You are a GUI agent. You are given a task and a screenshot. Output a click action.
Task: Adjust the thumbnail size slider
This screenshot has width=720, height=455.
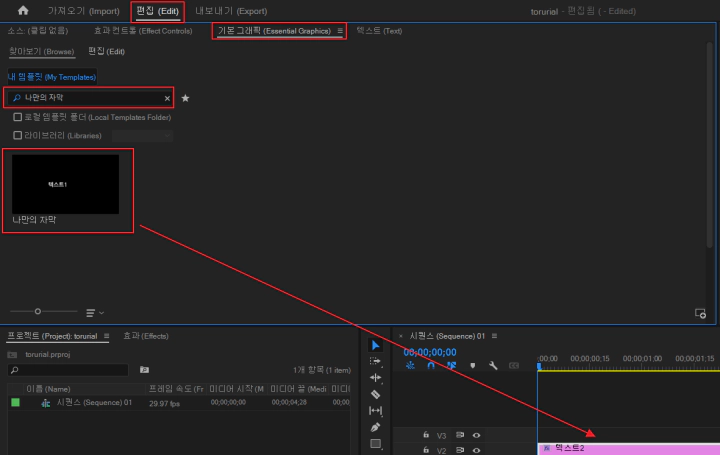click(38, 311)
